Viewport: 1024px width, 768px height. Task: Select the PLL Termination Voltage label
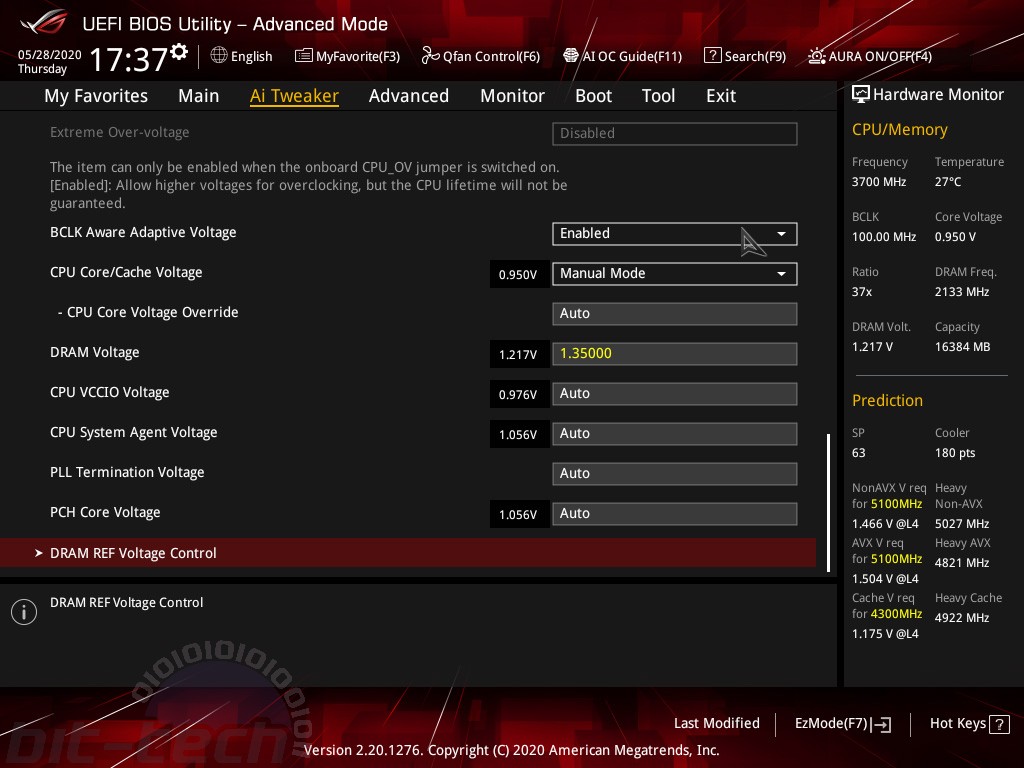[x=127, y=472]
